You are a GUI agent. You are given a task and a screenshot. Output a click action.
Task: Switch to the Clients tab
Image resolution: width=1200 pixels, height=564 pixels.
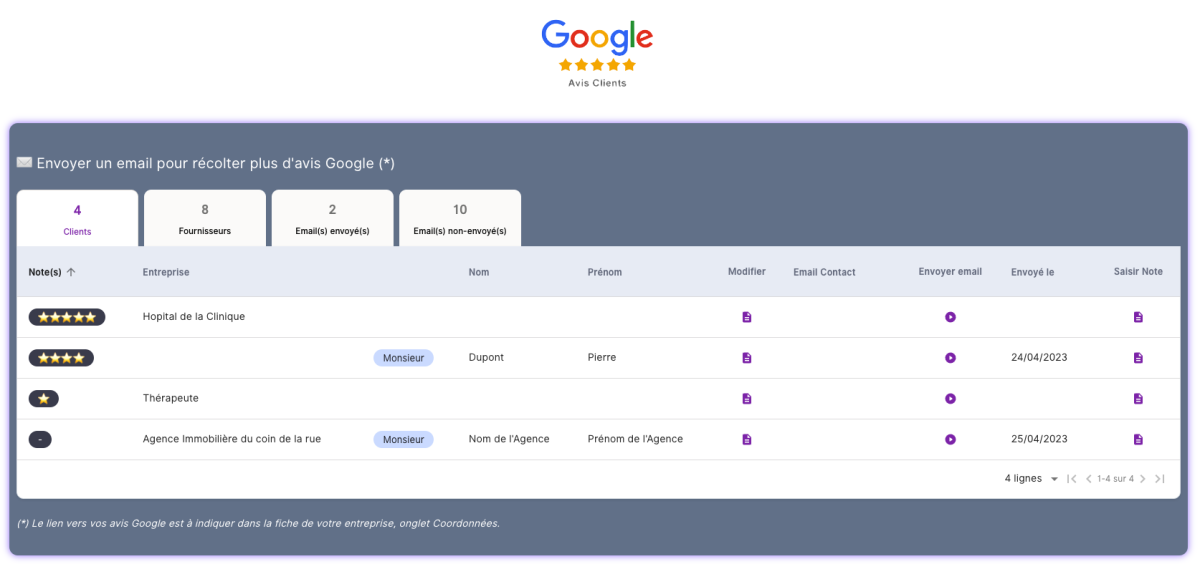point(77,218)
